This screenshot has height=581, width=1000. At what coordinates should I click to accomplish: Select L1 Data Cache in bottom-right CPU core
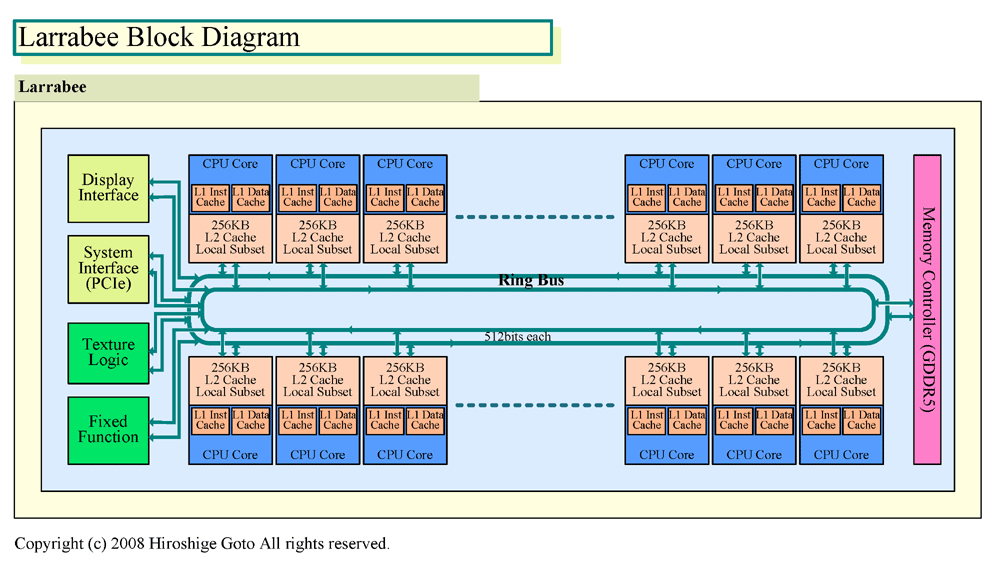click(862, 420)
